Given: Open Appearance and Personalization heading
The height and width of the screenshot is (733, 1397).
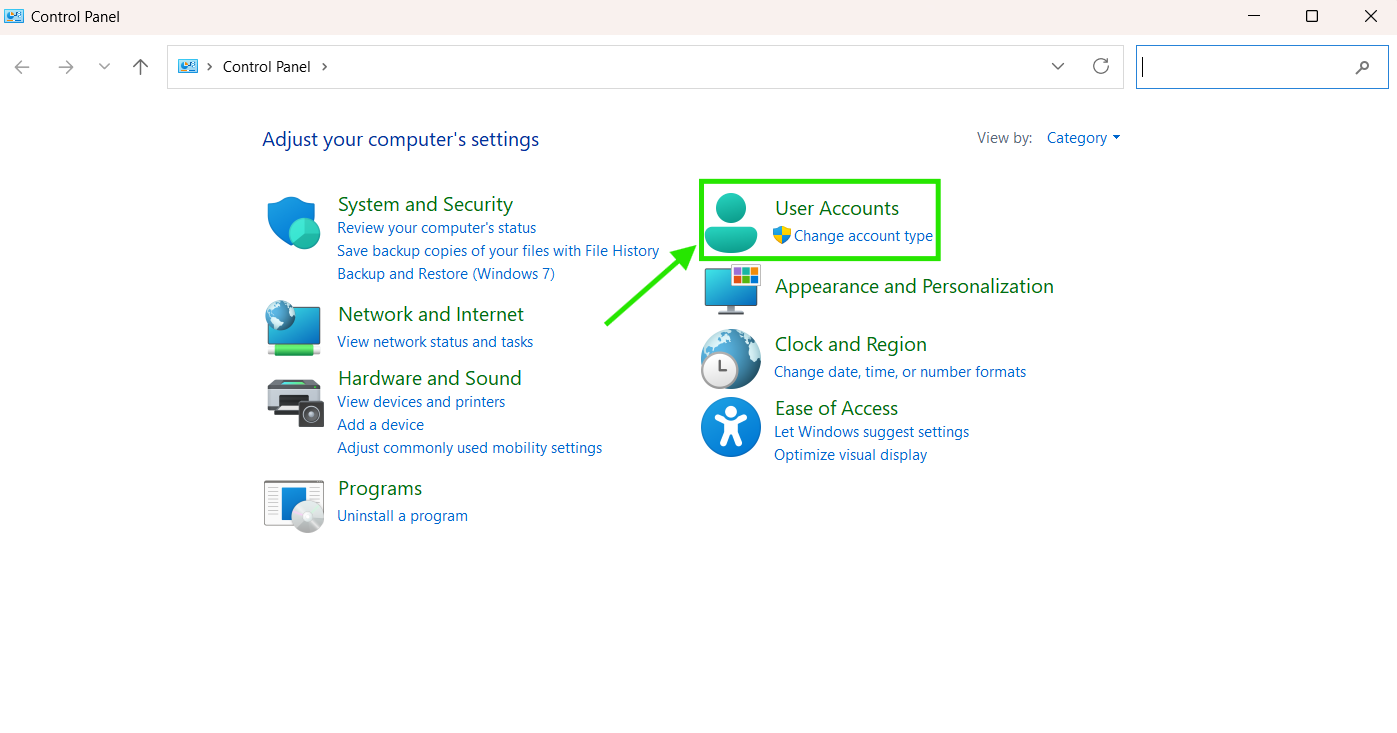Looking at the screenshot, I should (x=914, y=286).
